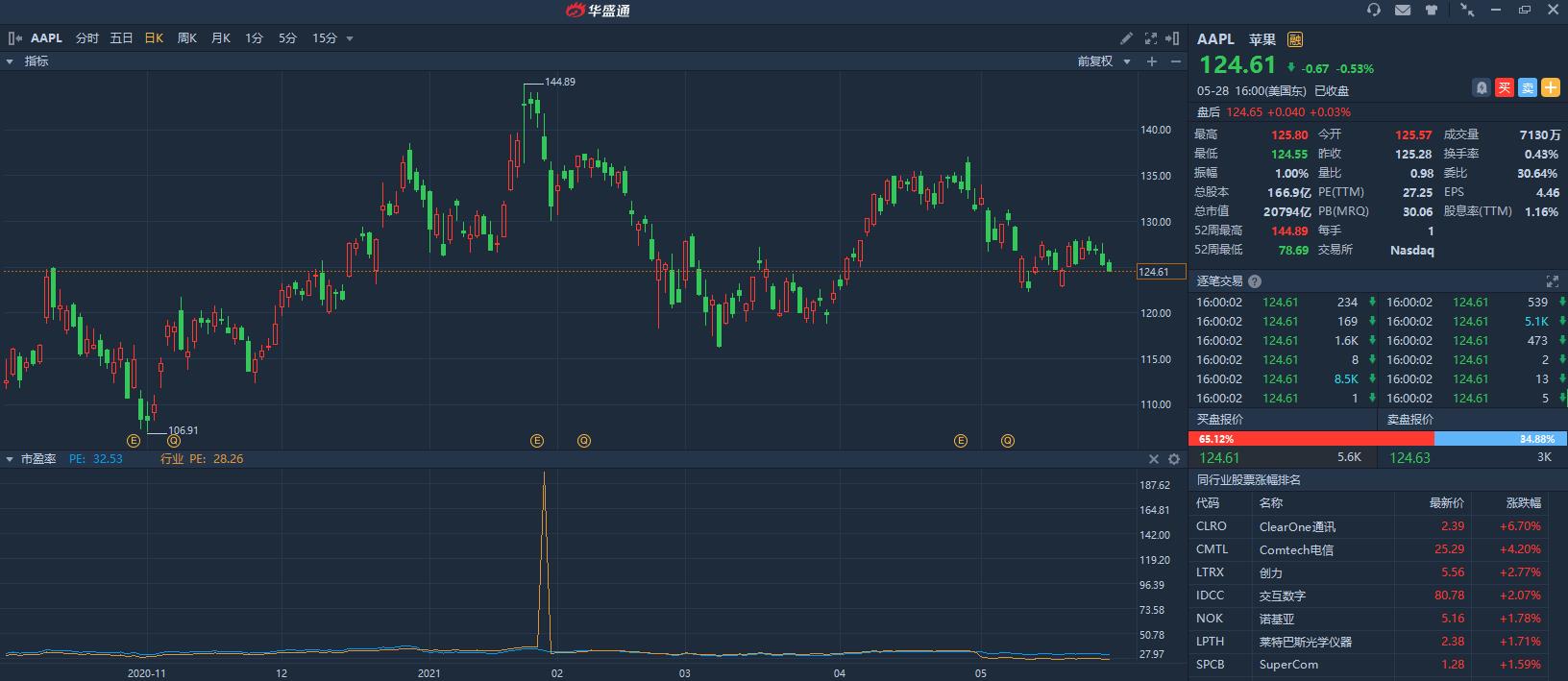This screenshot has width=1568, height=681.
Task: Click the 买盘报价 bid quote header
Action: 1220,420
